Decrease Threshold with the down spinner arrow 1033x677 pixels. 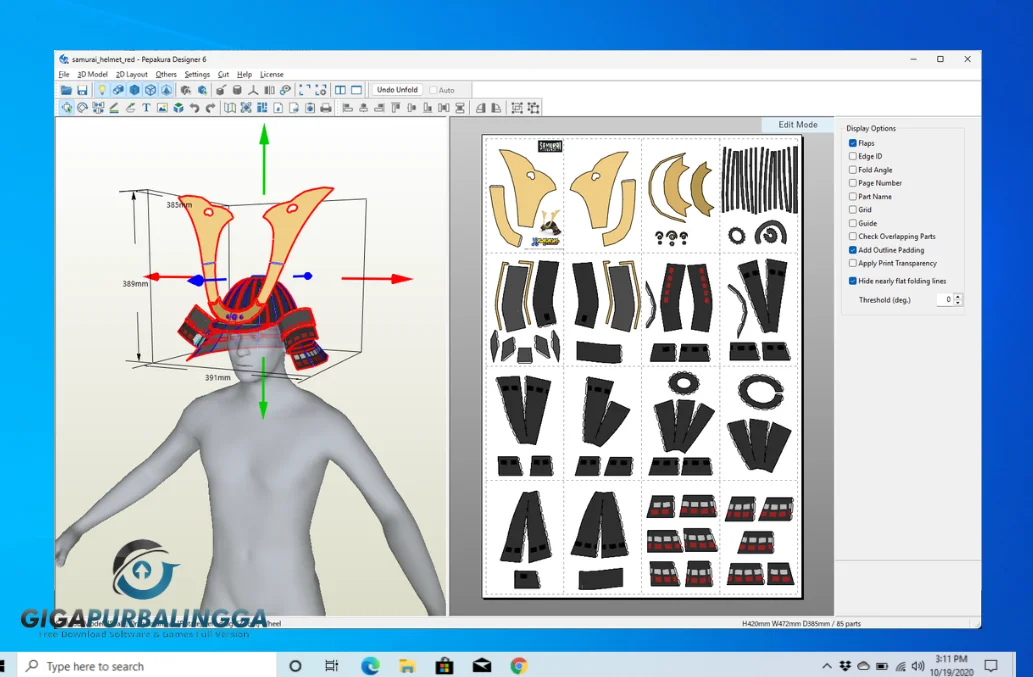(958, 303)
